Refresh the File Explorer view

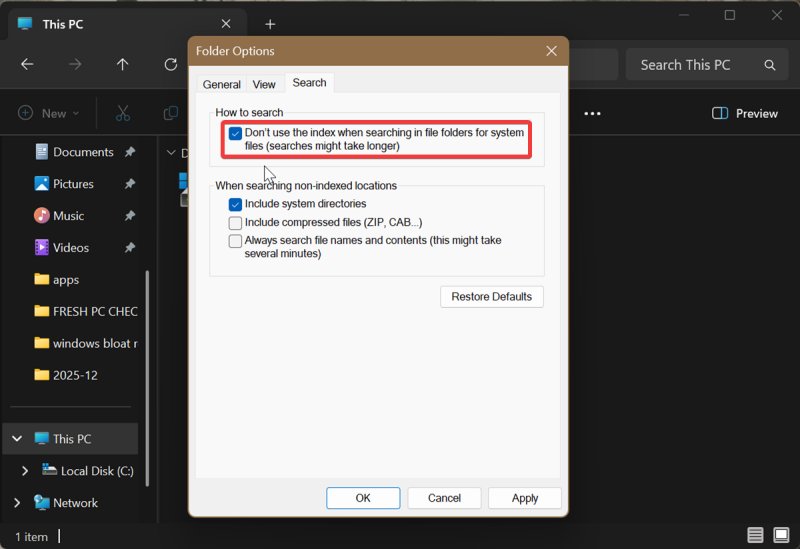(170, 64)
